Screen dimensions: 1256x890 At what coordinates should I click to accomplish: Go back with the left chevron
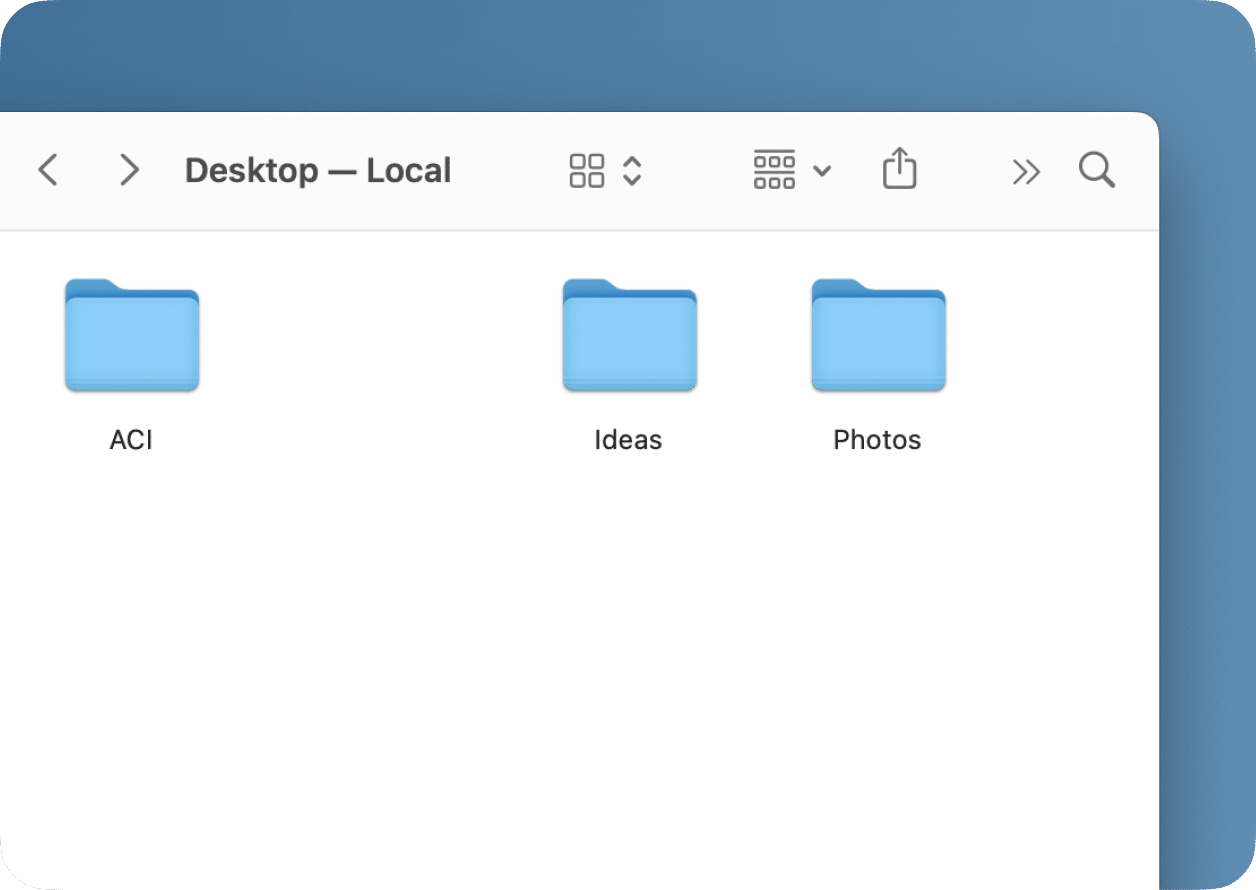[x=48, y=170]
